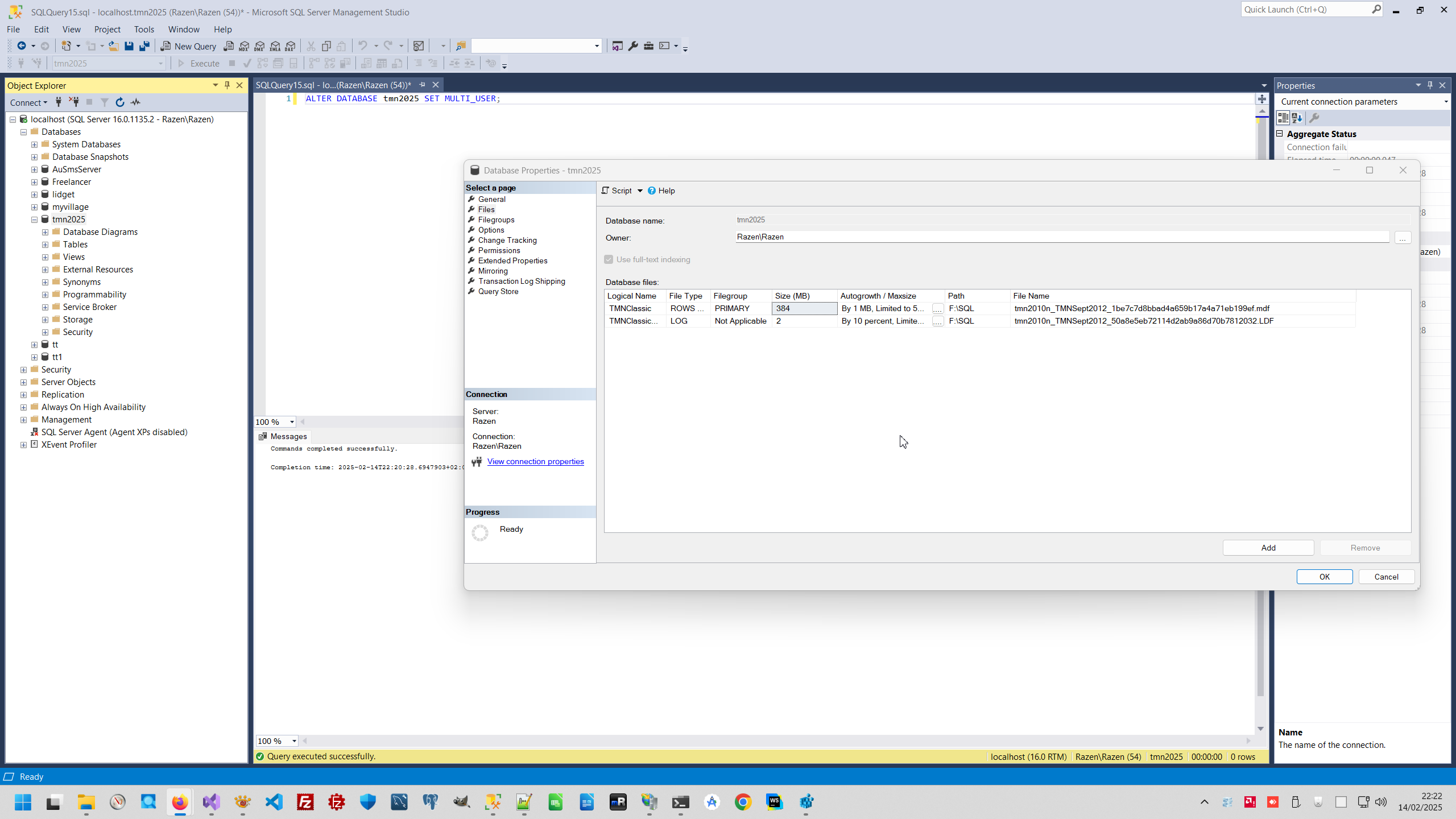The width and height of the screenshot is (1456, 819).
Task: Click the Find in Files toolbar icon
Action: click(461, 46)
